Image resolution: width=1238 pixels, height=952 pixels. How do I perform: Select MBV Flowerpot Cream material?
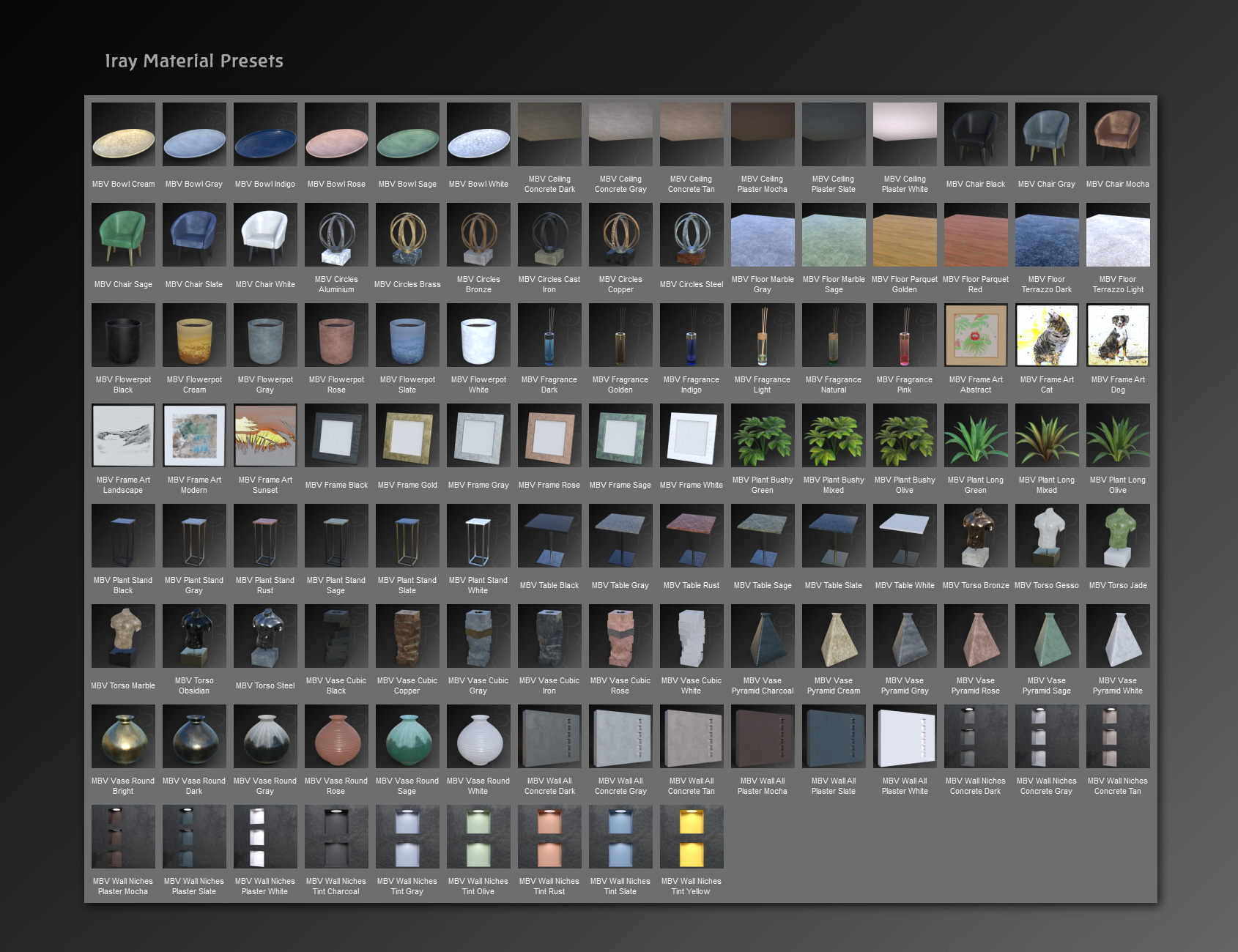194,335
